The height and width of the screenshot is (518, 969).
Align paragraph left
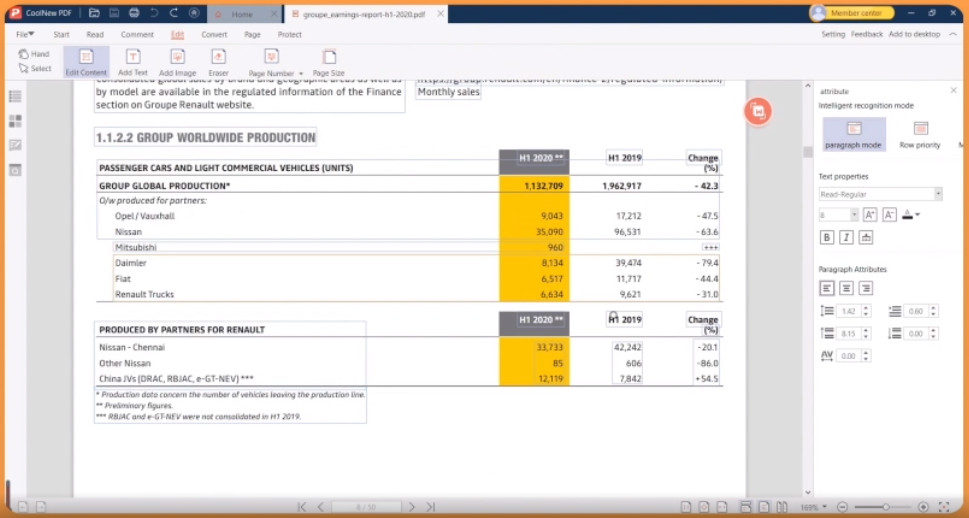827,288
